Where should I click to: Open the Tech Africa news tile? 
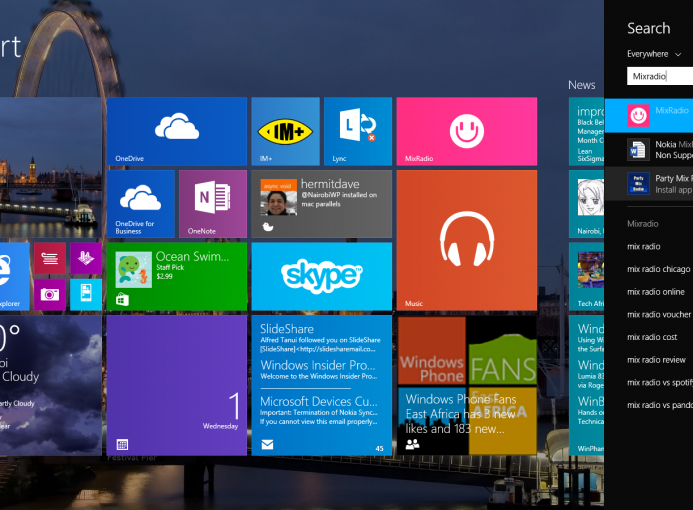[586, 276]
